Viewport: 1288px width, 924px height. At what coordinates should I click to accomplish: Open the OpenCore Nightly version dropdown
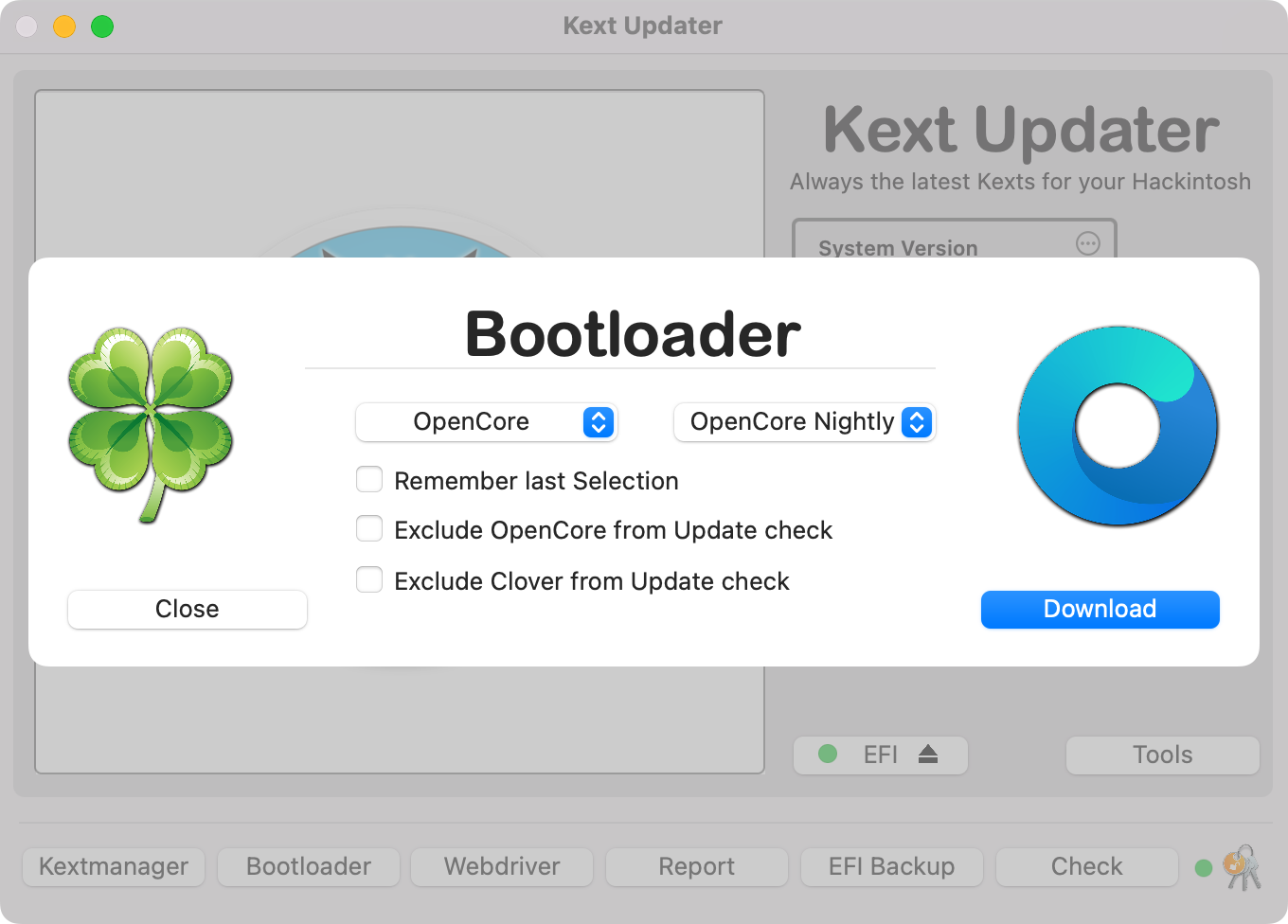tap(804, 422)
